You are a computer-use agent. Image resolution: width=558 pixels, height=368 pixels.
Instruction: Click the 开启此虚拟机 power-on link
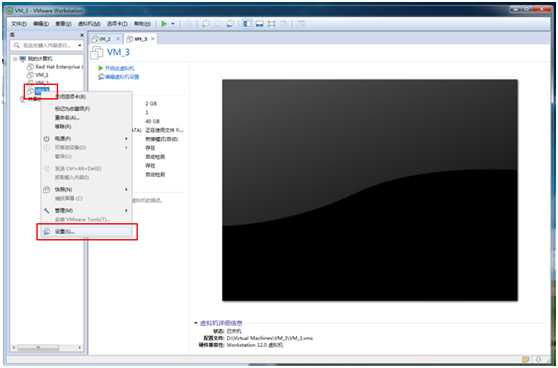(120, 68)
